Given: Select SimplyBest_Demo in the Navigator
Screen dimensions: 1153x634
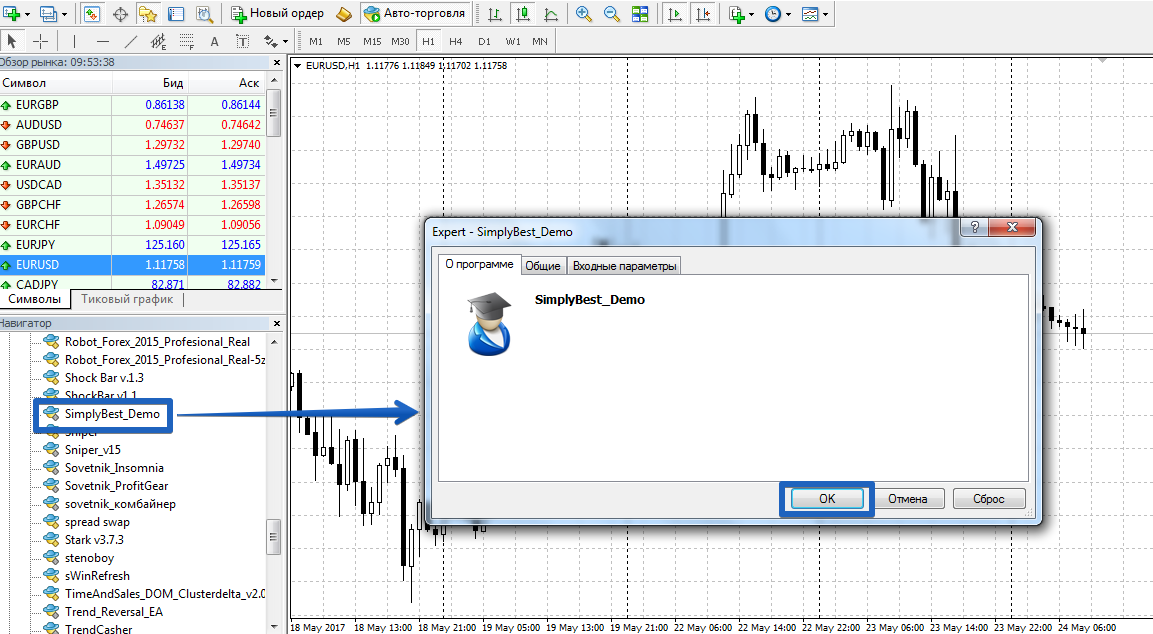Looking at the screenshot, I should click(x=111, y=414).
